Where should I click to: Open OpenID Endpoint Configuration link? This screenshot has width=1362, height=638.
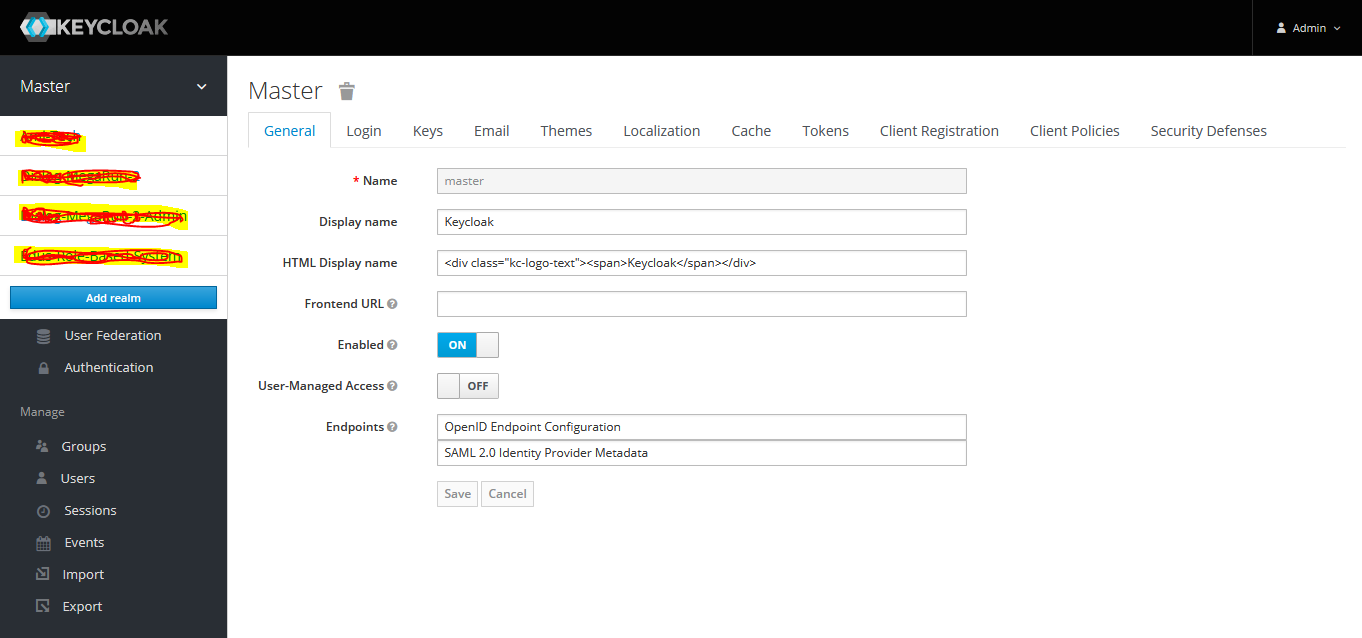point(702,427)
